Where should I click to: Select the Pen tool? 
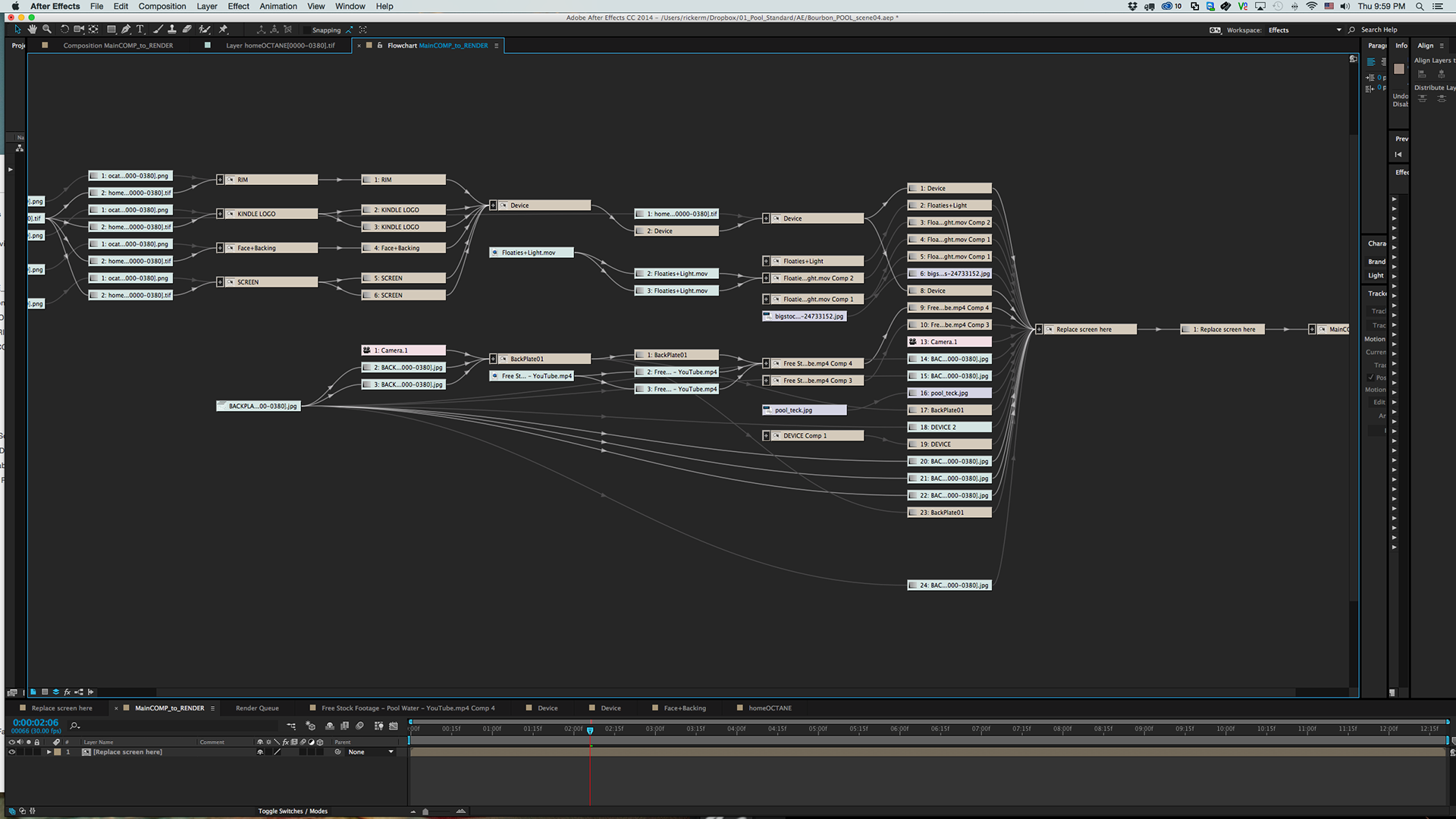tap(126, 30)
